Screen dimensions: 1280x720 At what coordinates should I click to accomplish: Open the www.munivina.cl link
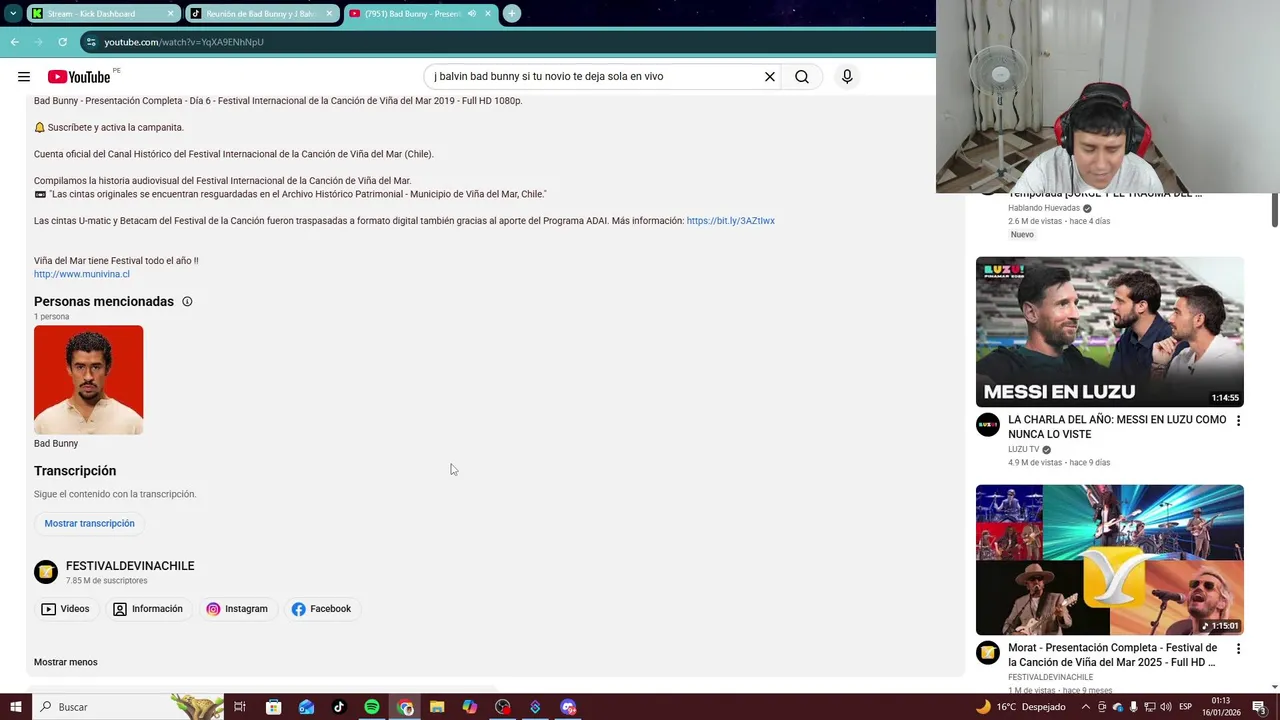[81, 274]
